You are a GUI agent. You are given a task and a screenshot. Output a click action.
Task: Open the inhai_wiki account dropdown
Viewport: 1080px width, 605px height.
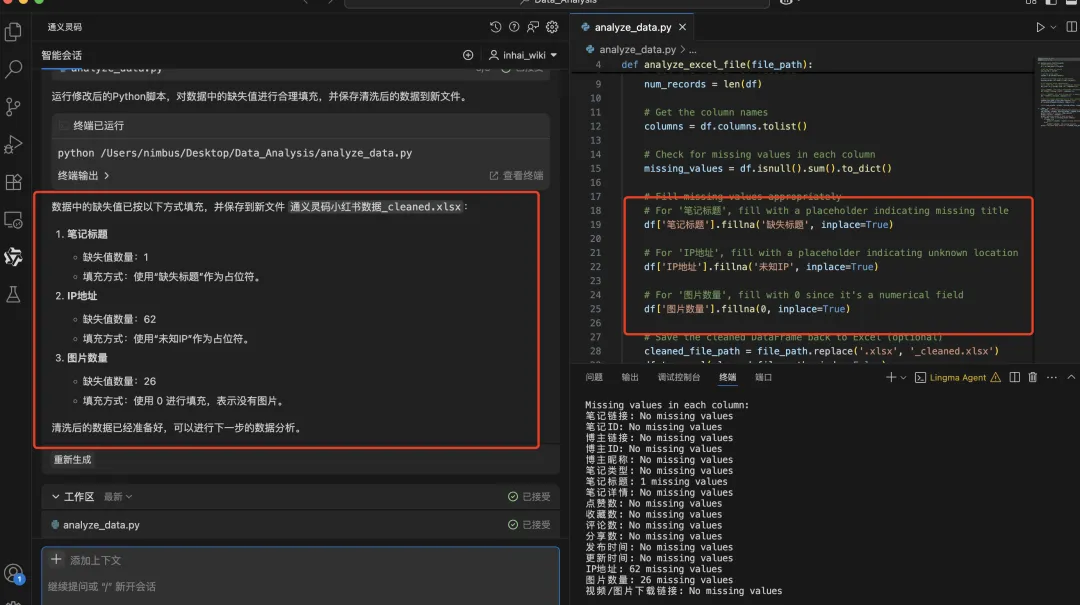pos(523,55)
